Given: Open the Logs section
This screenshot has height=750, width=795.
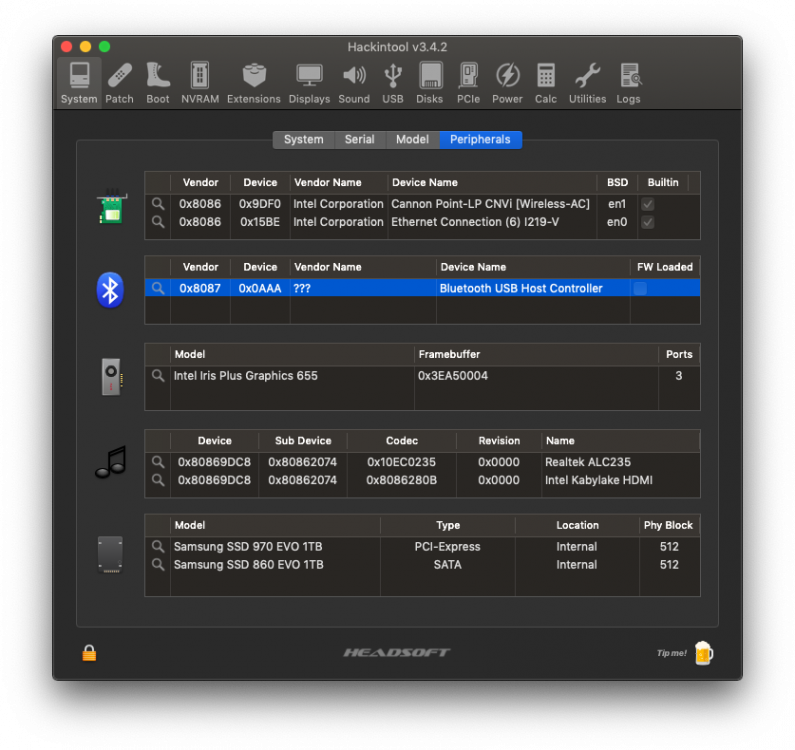Looking at the screenshot, I should [x=629, y=83].
